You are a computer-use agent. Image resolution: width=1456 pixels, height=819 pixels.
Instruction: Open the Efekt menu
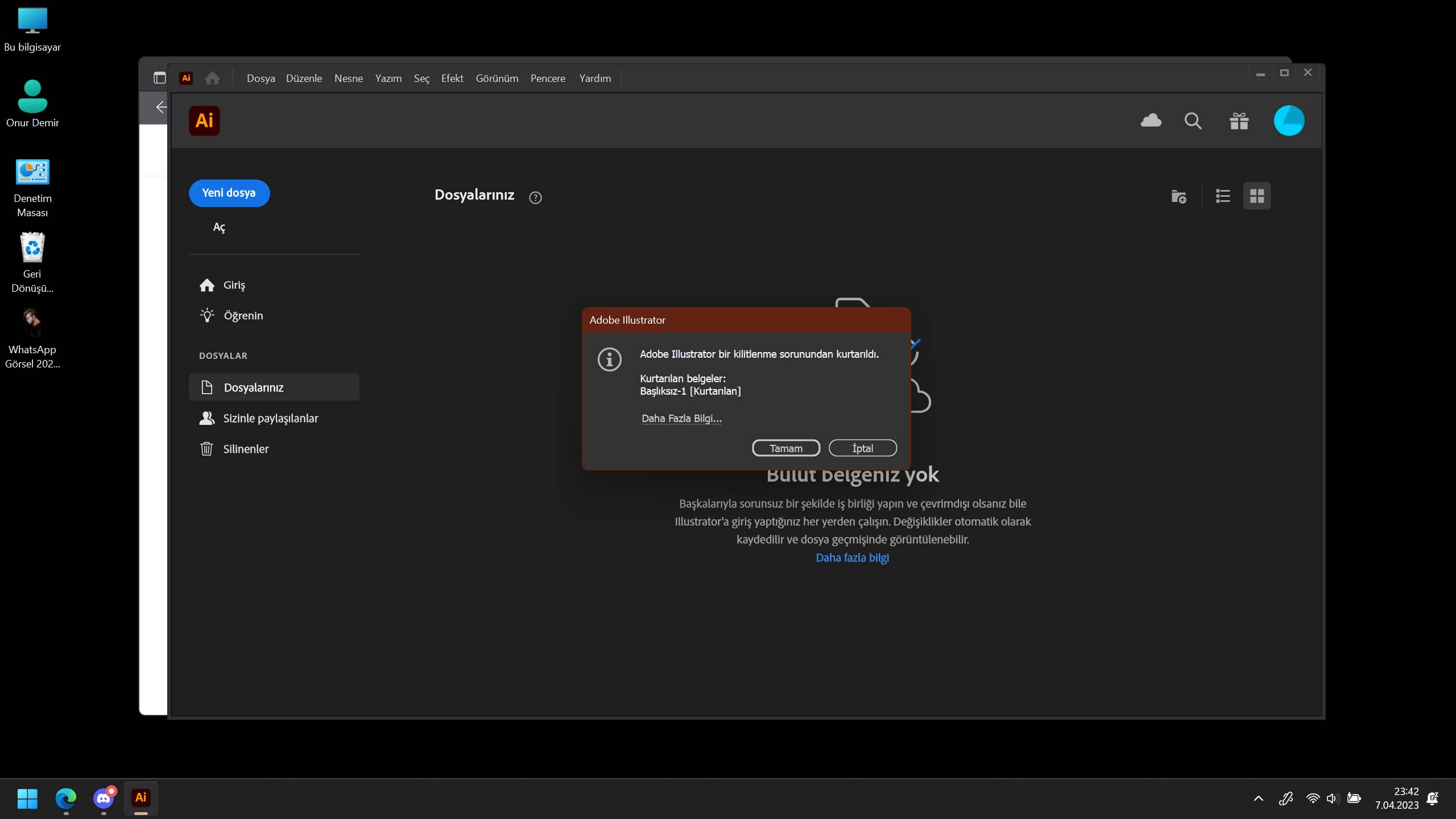click(x=452, y=78)
